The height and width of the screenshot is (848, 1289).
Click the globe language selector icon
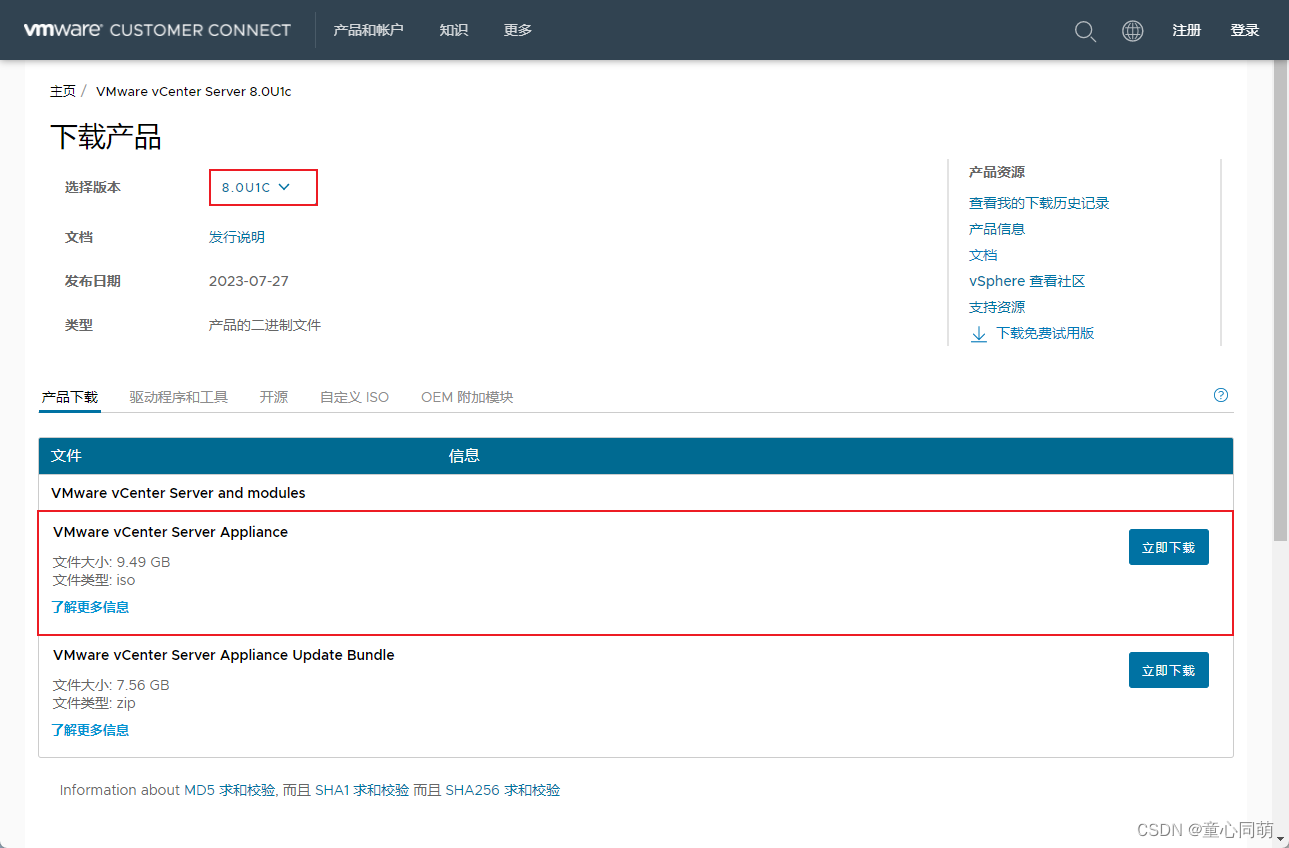click(x=1132, y=31)
